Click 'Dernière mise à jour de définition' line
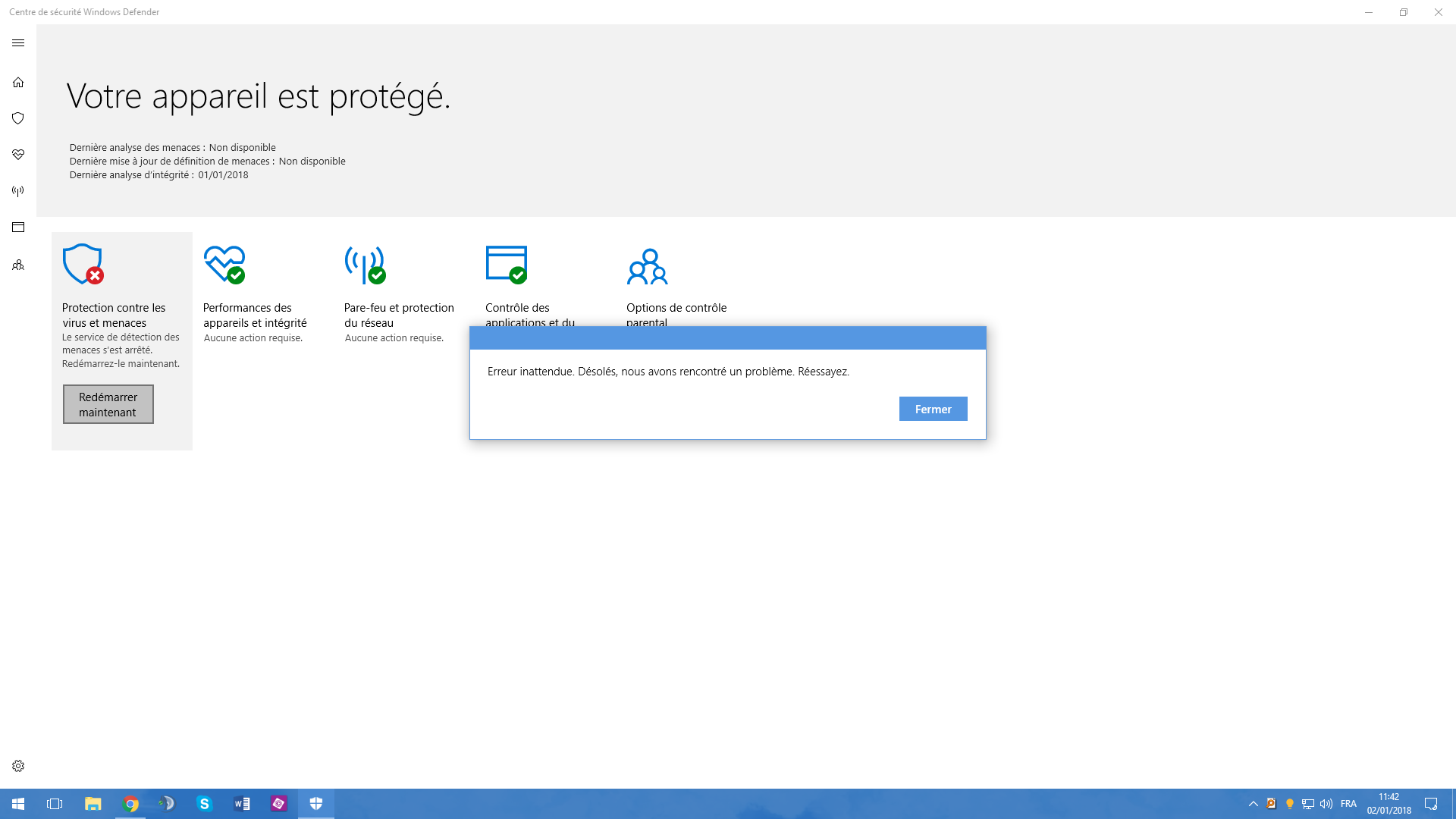Image resolution: width=1456 pixels, height=819 pixels. (208, 162)
